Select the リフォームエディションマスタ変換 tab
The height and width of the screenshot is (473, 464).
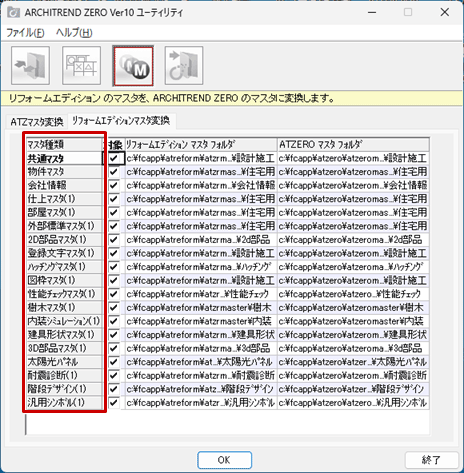pos(121,121)
